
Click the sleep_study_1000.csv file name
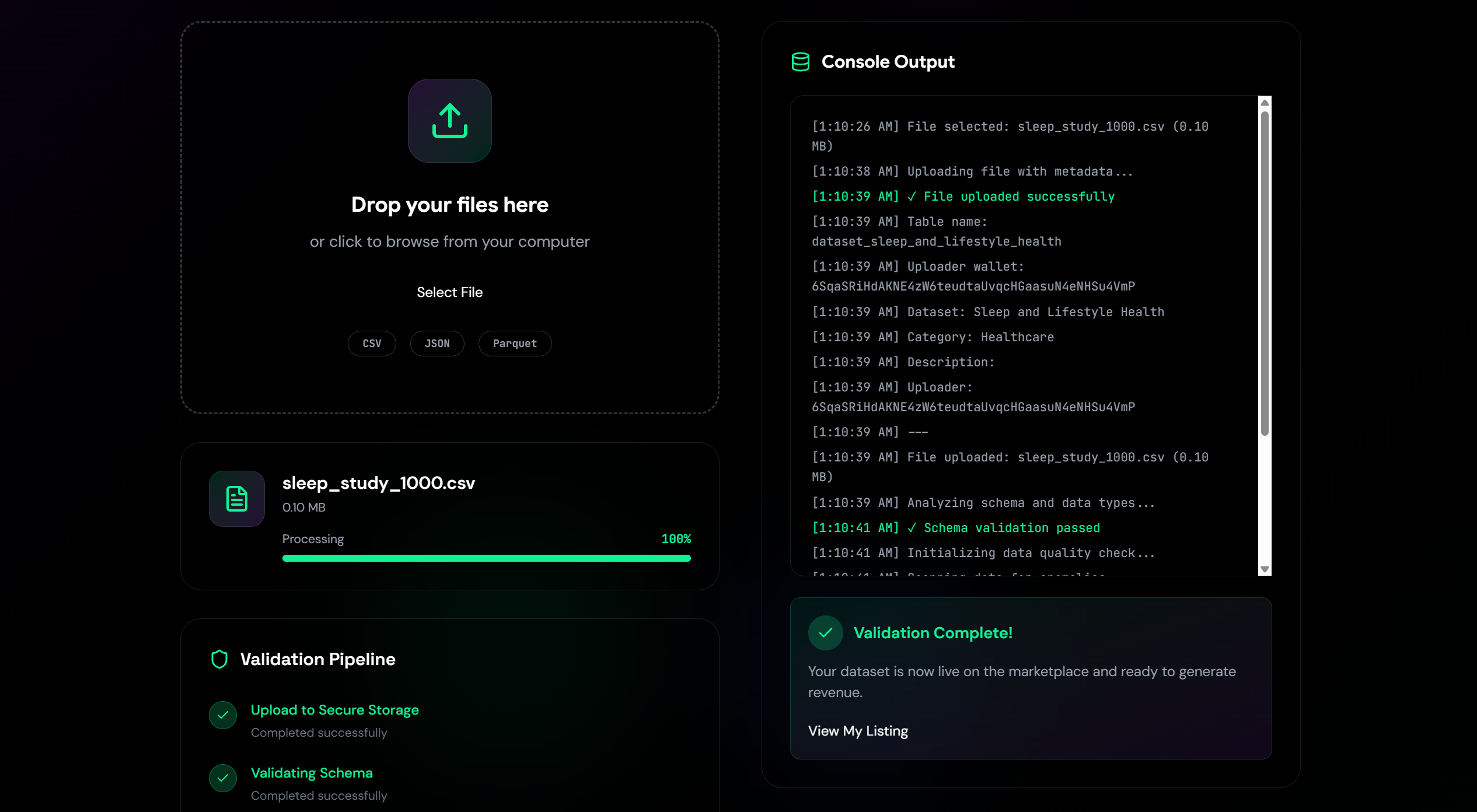pyautogui.click(x=378, y=483)
